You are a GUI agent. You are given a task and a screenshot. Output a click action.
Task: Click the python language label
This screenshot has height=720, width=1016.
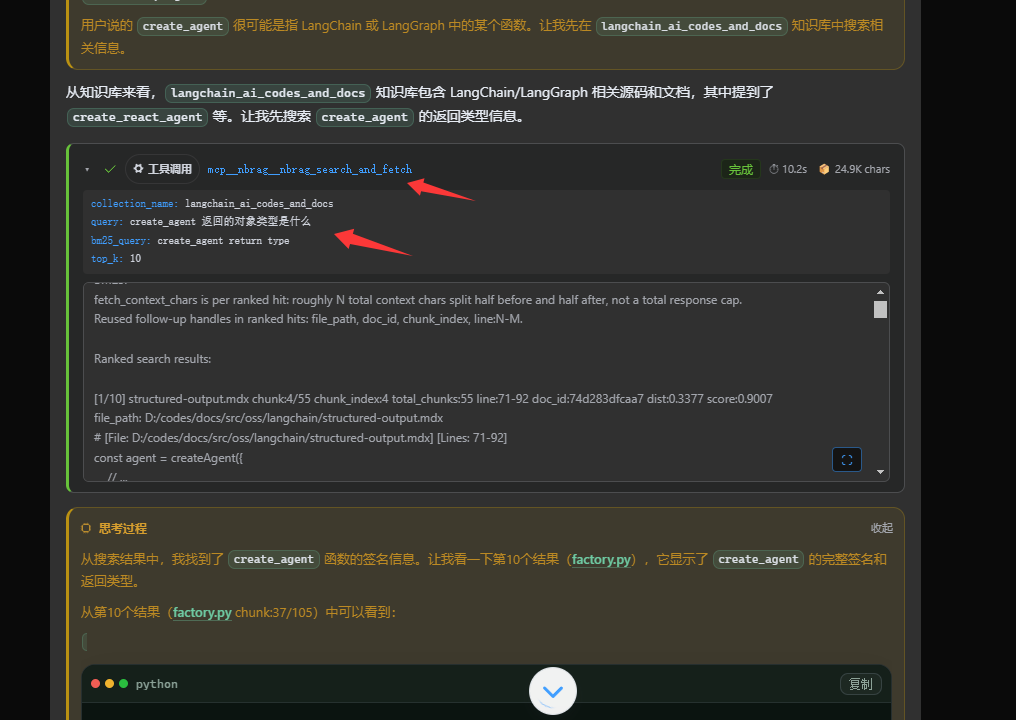[157, 684]
